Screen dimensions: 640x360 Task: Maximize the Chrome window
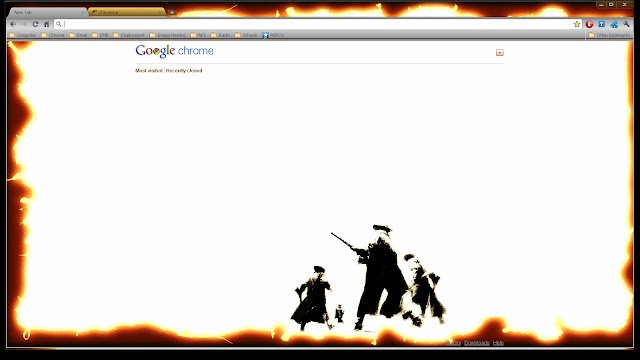(x=611, y=5)
